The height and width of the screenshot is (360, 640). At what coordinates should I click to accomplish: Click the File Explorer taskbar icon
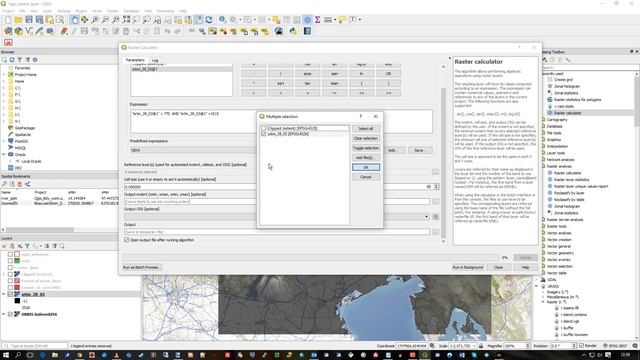click(x=55, y=355)
